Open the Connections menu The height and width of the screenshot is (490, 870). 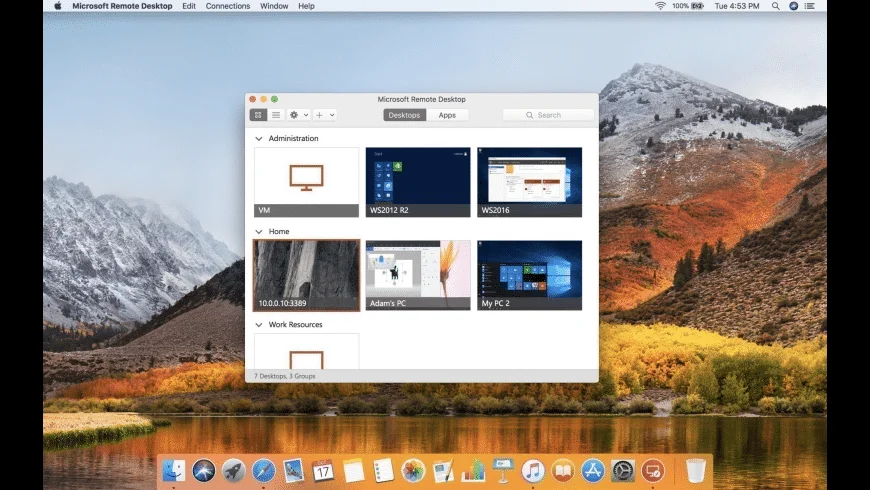click(227, 6)
